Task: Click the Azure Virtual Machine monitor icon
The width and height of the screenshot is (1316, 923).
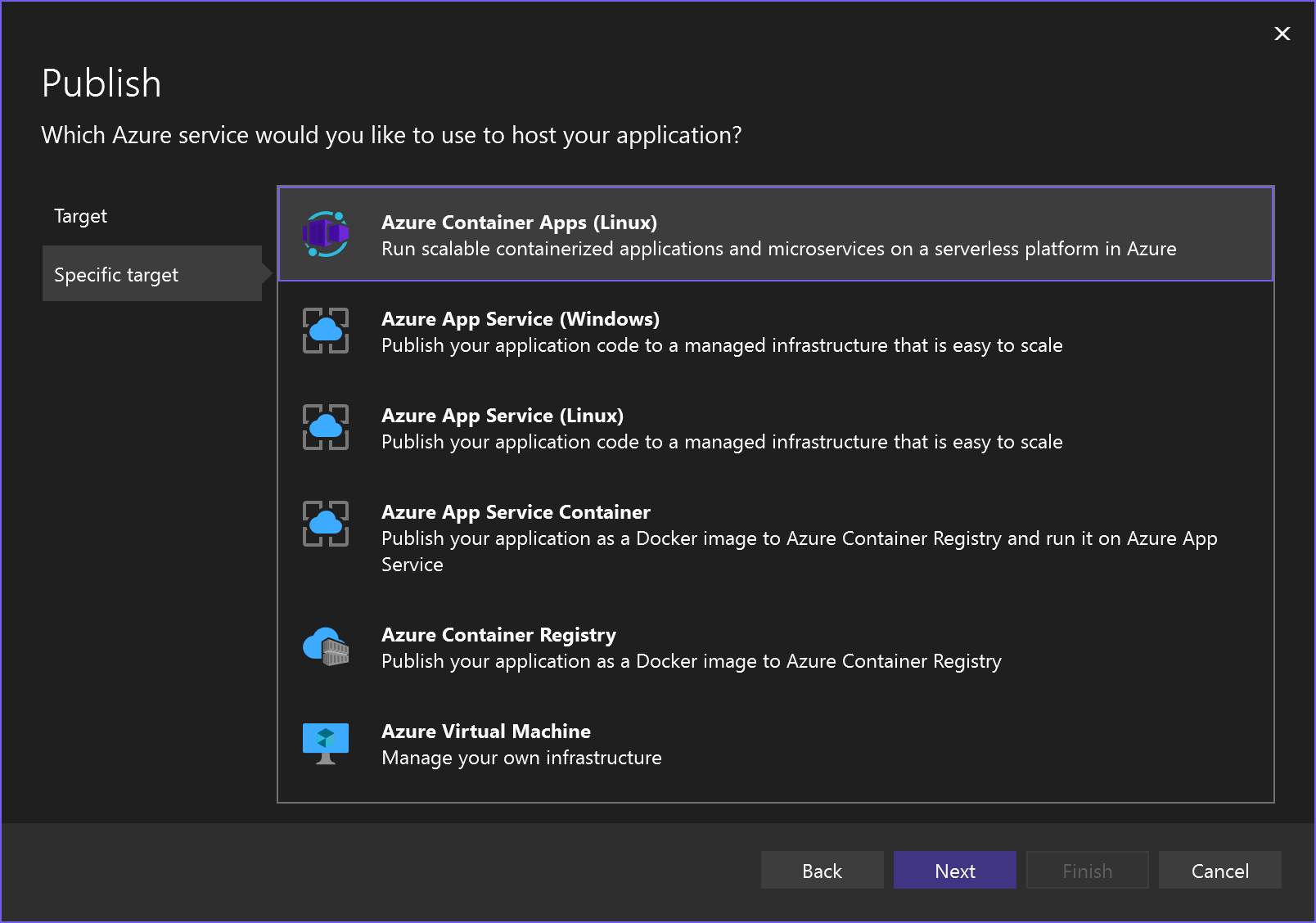Action: (326, 742)
